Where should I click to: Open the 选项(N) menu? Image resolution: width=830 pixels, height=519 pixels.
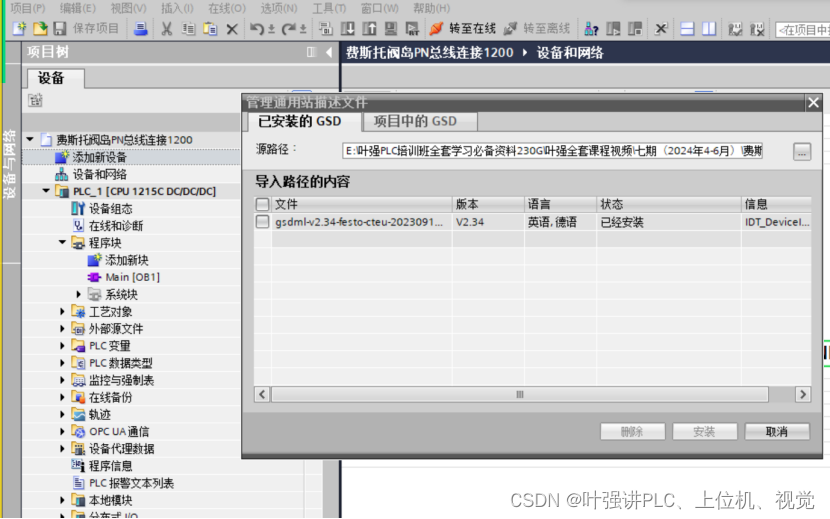click(x=279, y=8)
